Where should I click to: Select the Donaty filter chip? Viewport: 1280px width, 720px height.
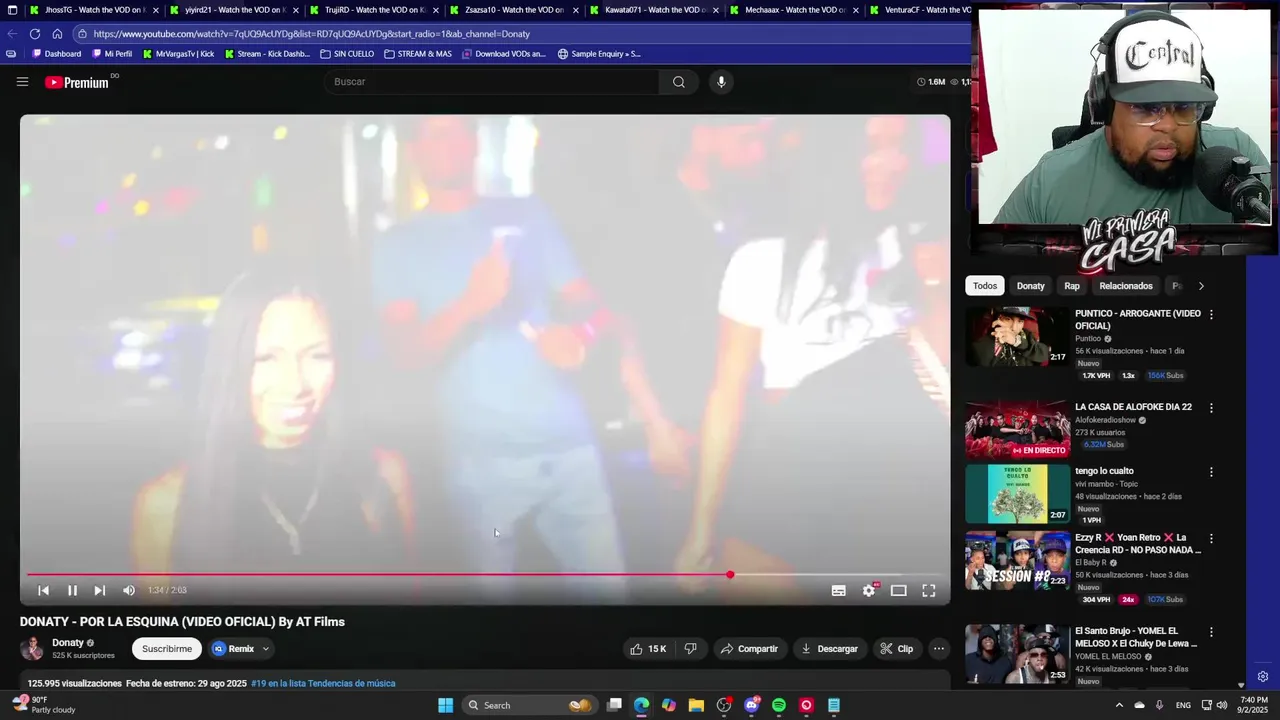click(x=1031, y=286)
